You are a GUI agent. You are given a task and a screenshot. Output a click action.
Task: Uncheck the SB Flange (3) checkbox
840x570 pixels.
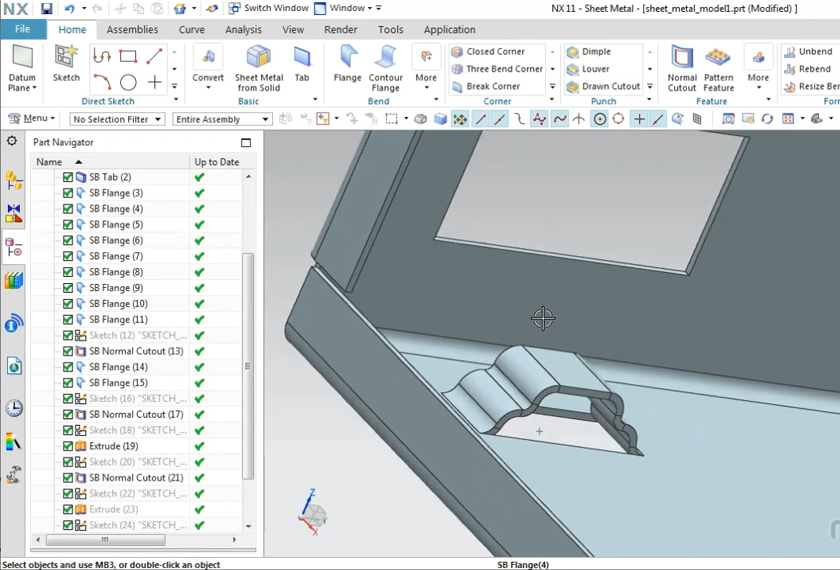(x=68, y=193)
